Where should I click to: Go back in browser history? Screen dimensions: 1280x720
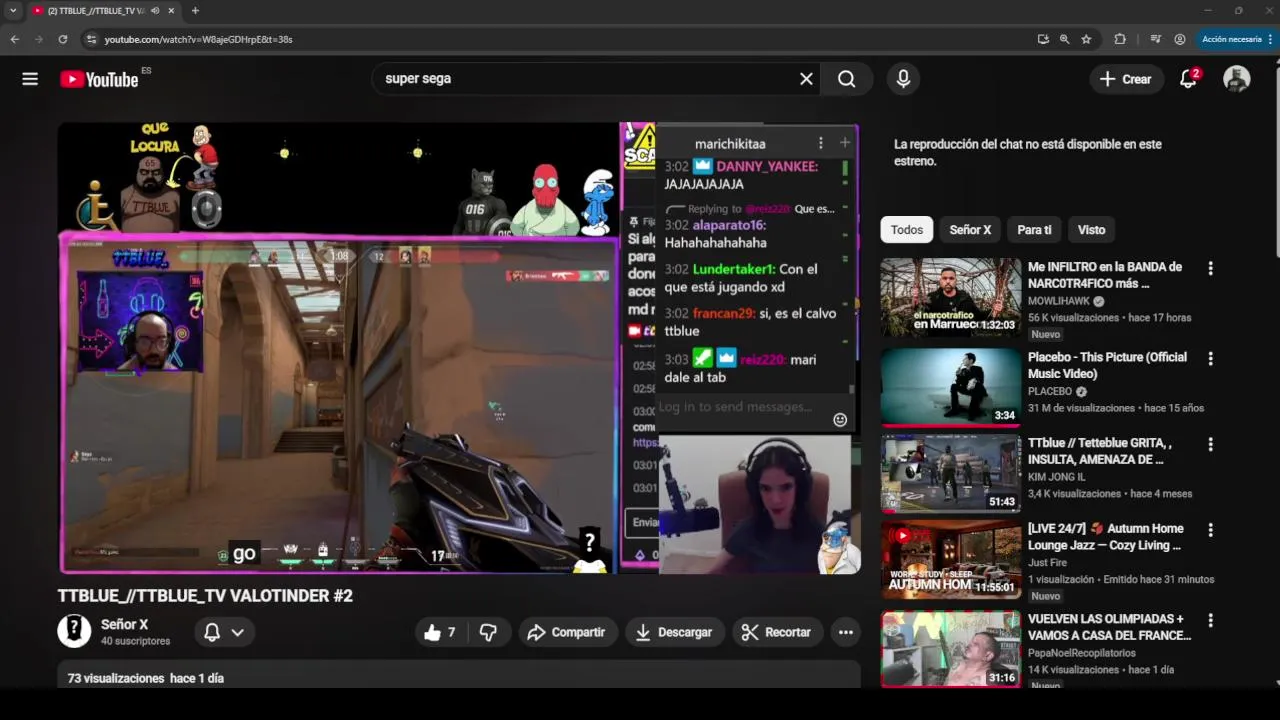click(x=15, y=39)
